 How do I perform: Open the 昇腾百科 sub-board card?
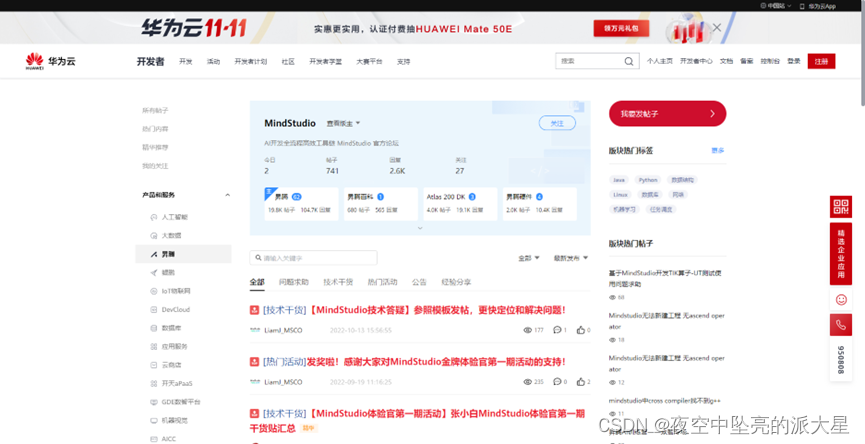381,204
